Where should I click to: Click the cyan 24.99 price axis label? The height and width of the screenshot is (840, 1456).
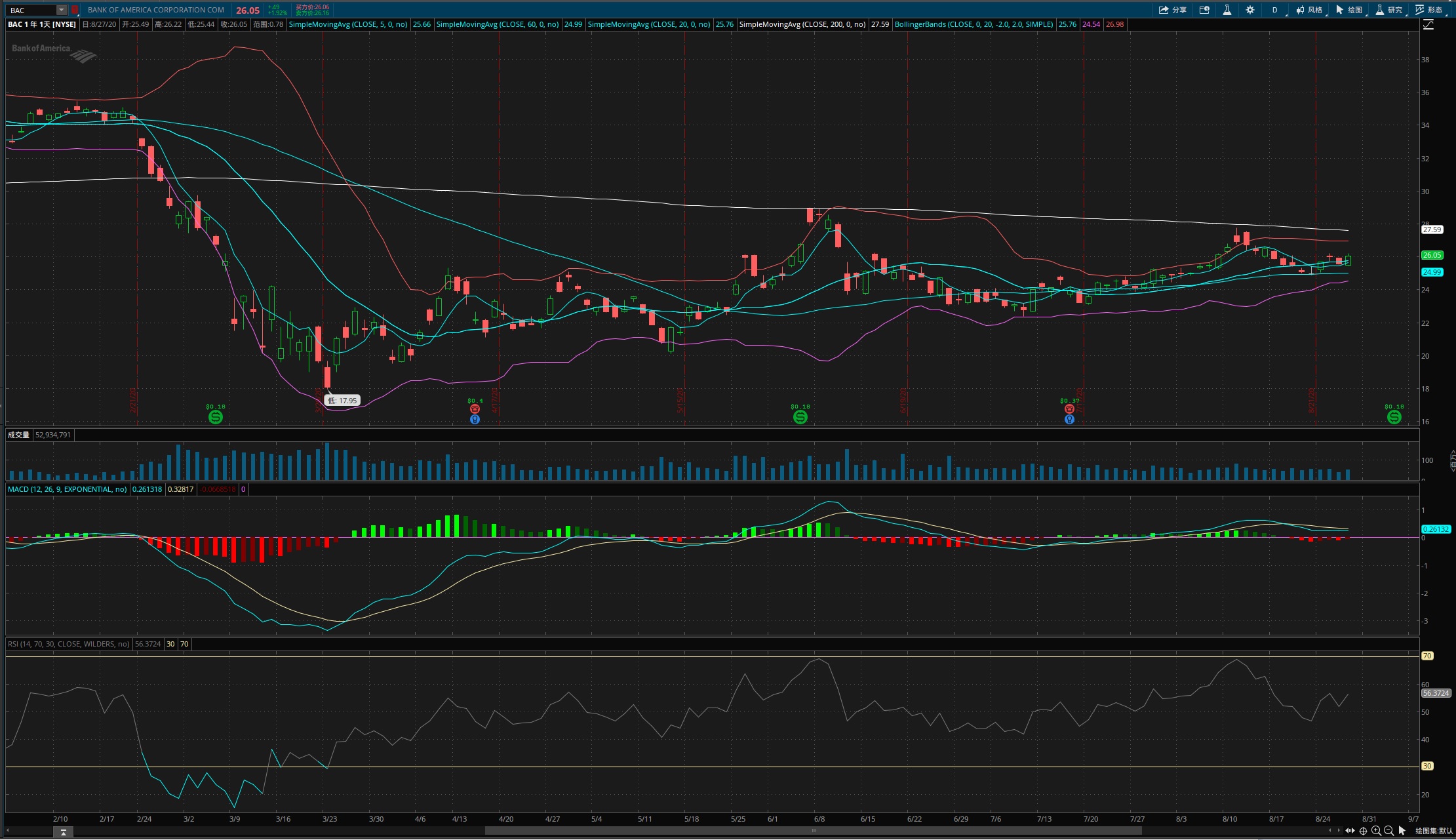click(x=1432, y=272)
